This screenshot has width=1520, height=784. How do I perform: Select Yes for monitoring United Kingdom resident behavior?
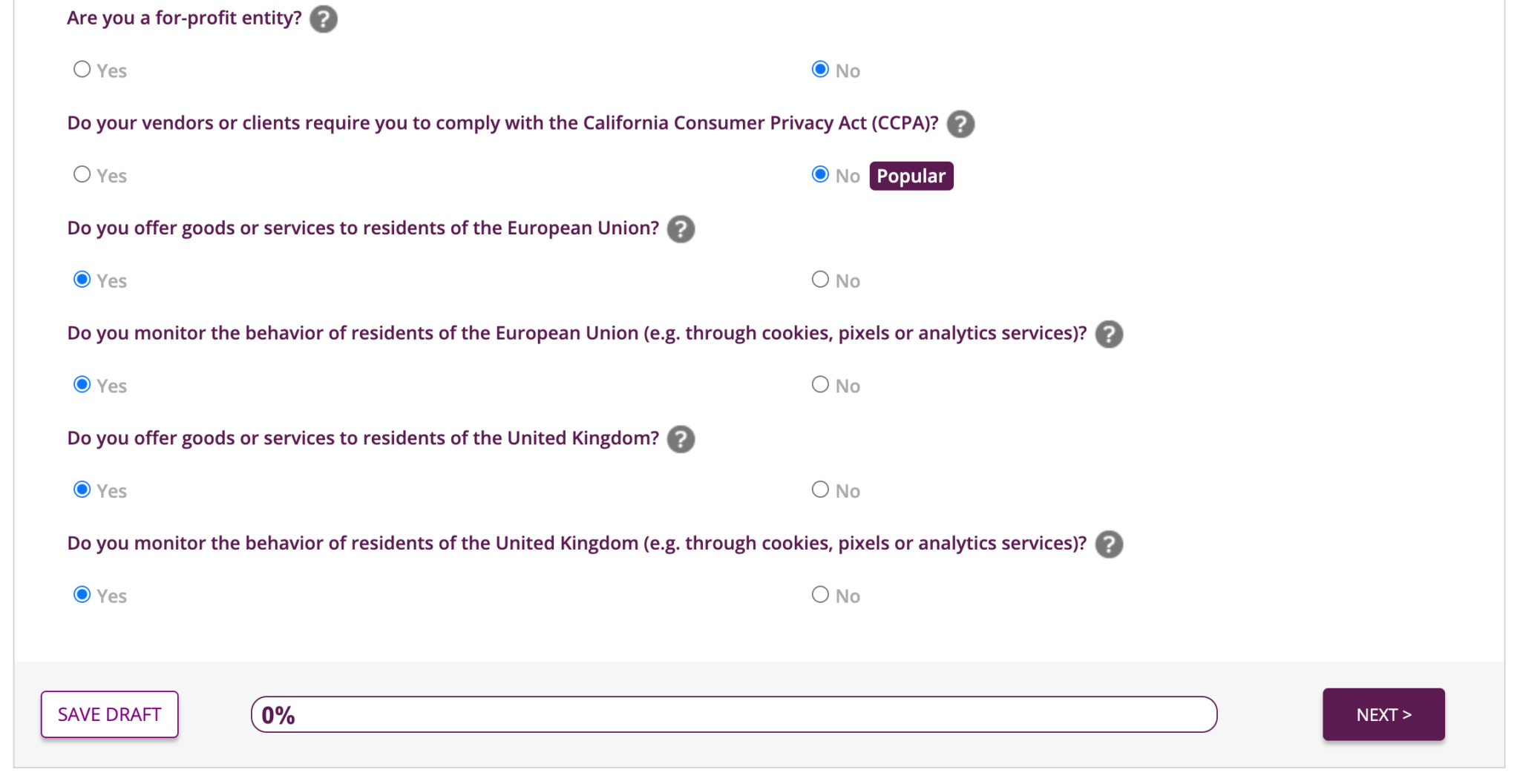[82, 595]
